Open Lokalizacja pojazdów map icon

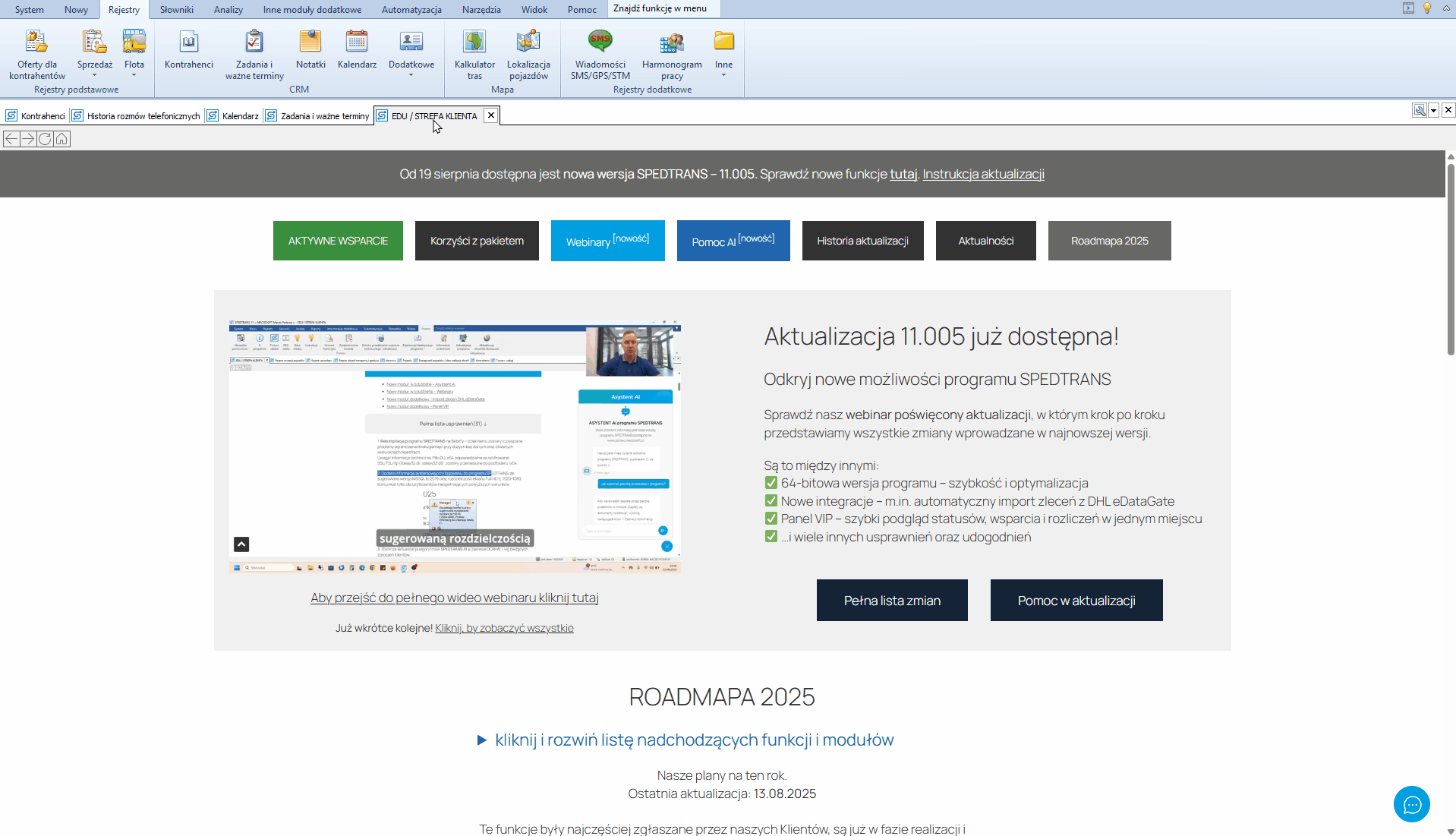pos(528,53)
